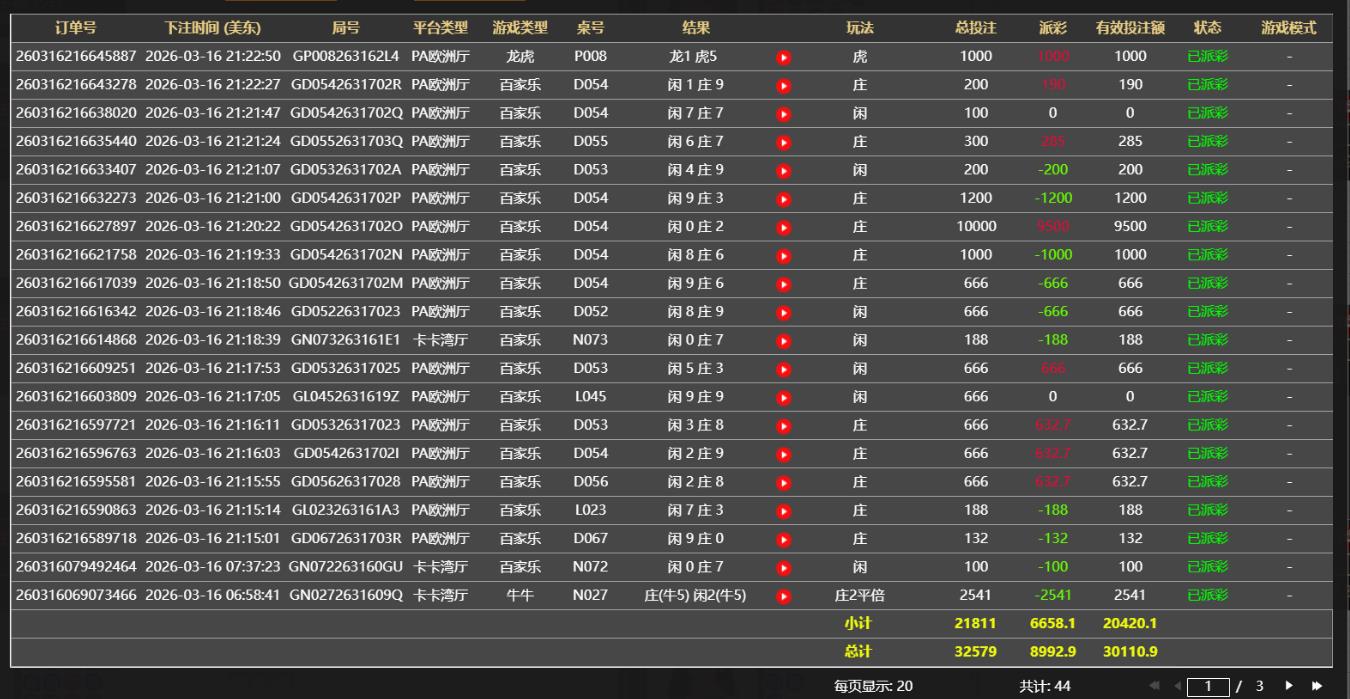Click replay icon in 闲 7 庄 7 row
The image size is (1350, 699).
pos(784,114)
